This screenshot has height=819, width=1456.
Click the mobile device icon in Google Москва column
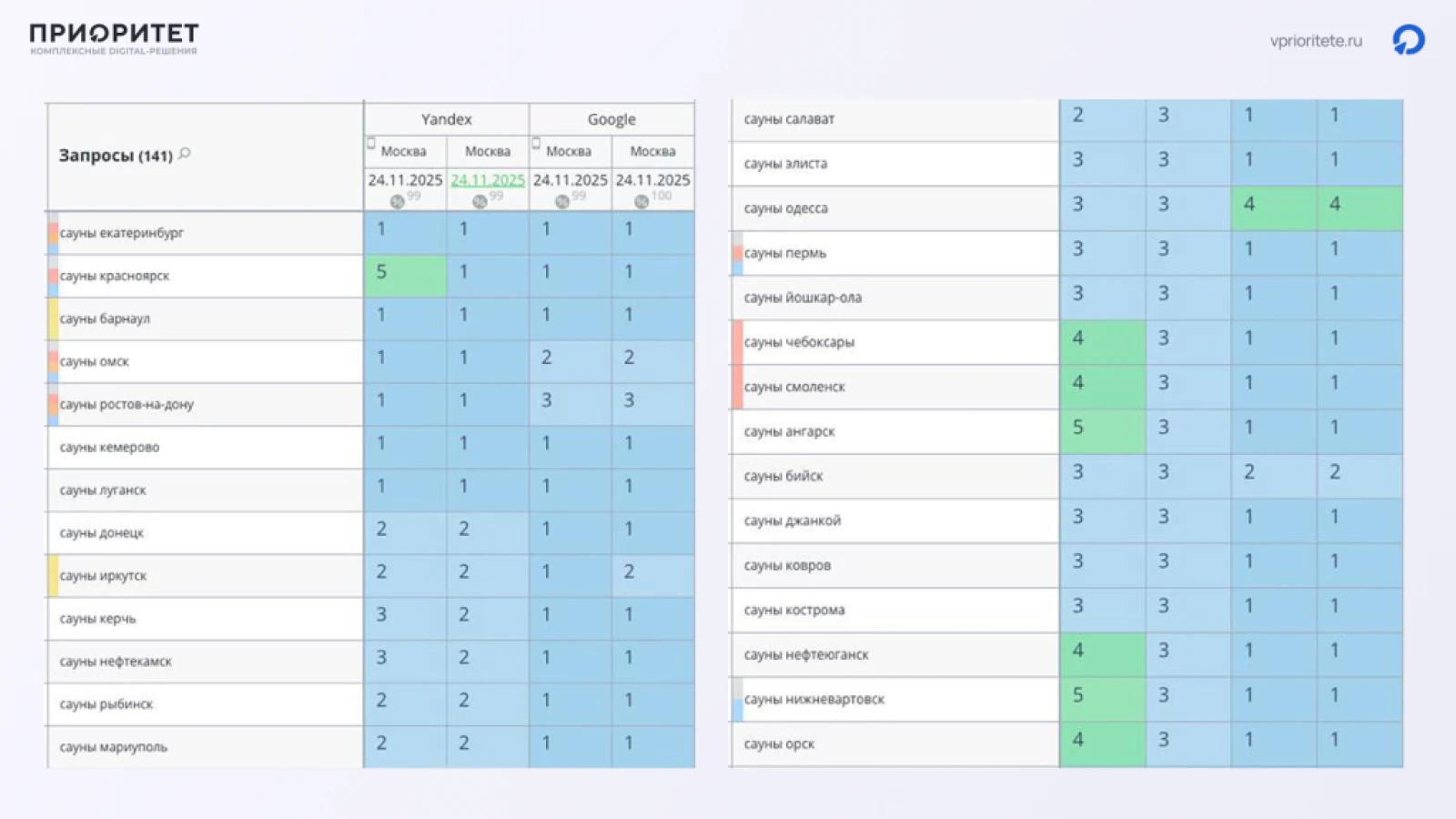[536, 143]
